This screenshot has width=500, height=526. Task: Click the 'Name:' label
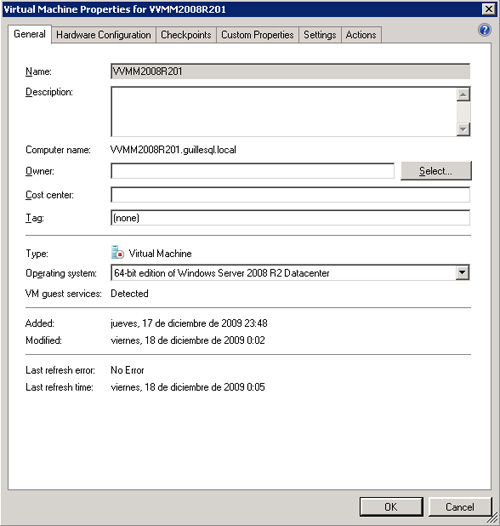(38, 71)
